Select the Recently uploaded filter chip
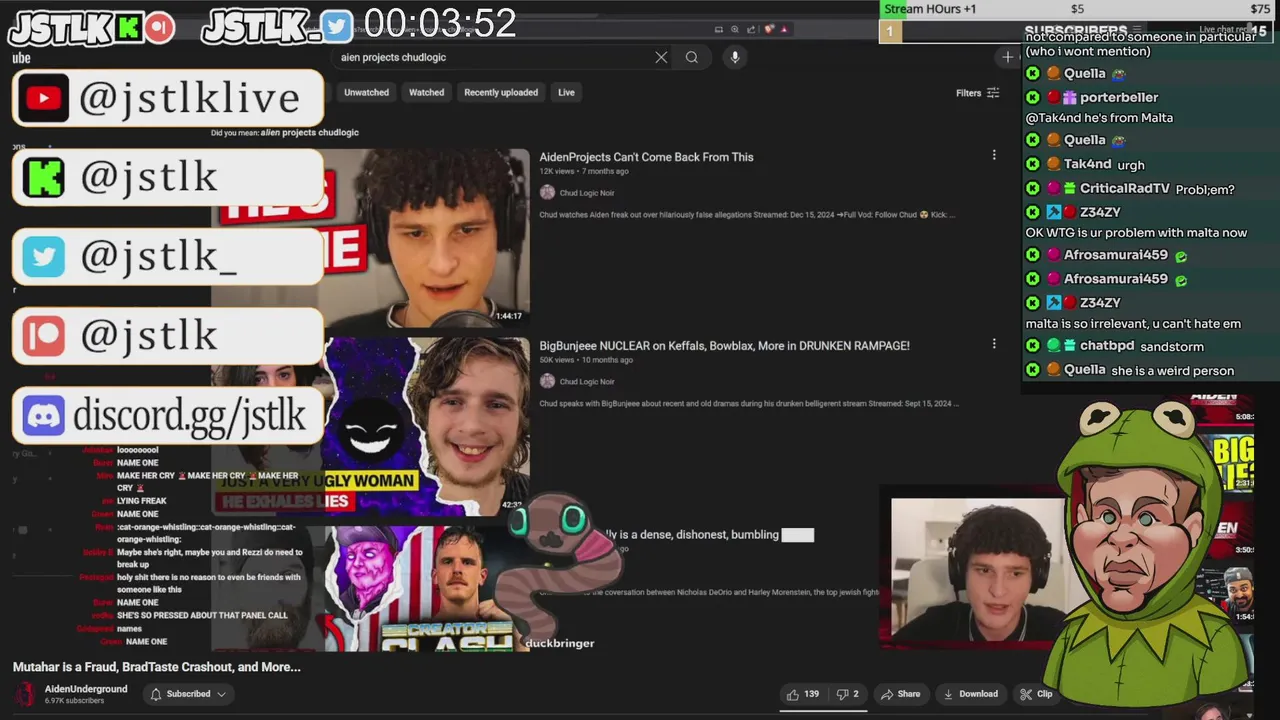1280x720 pixels. [x=501, y=92]
